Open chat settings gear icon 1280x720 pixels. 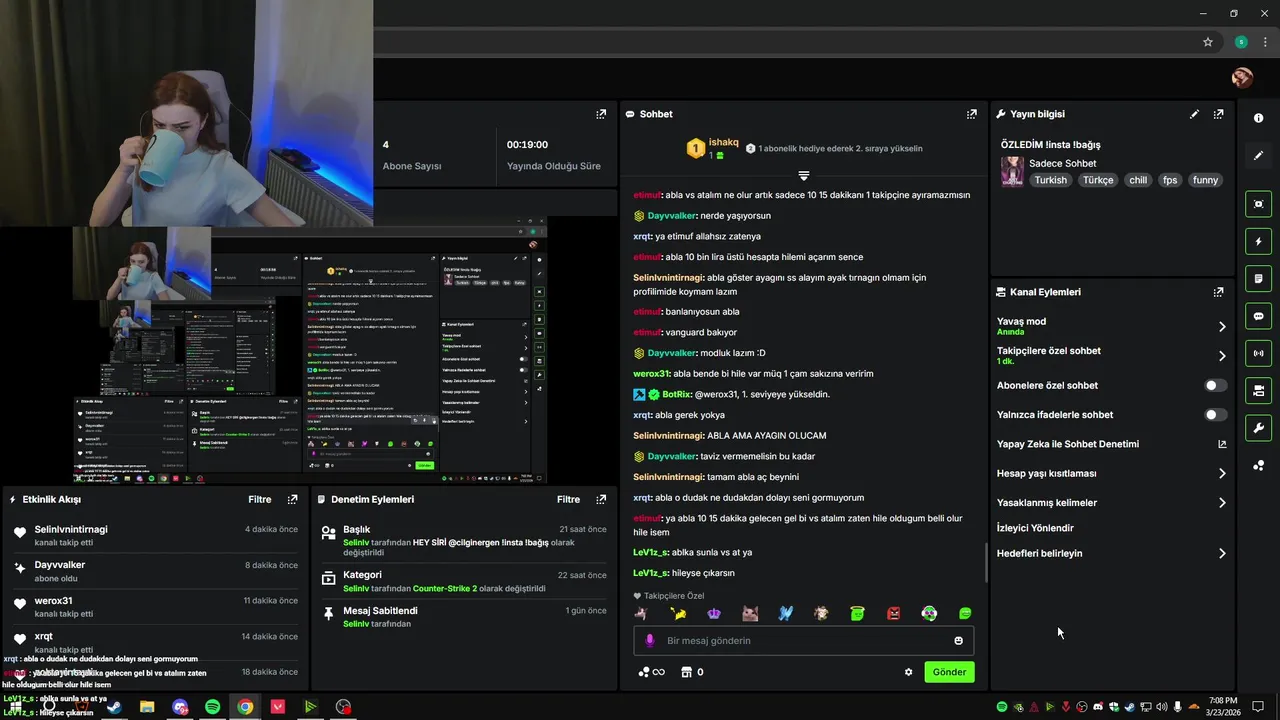tap(908, 672)
